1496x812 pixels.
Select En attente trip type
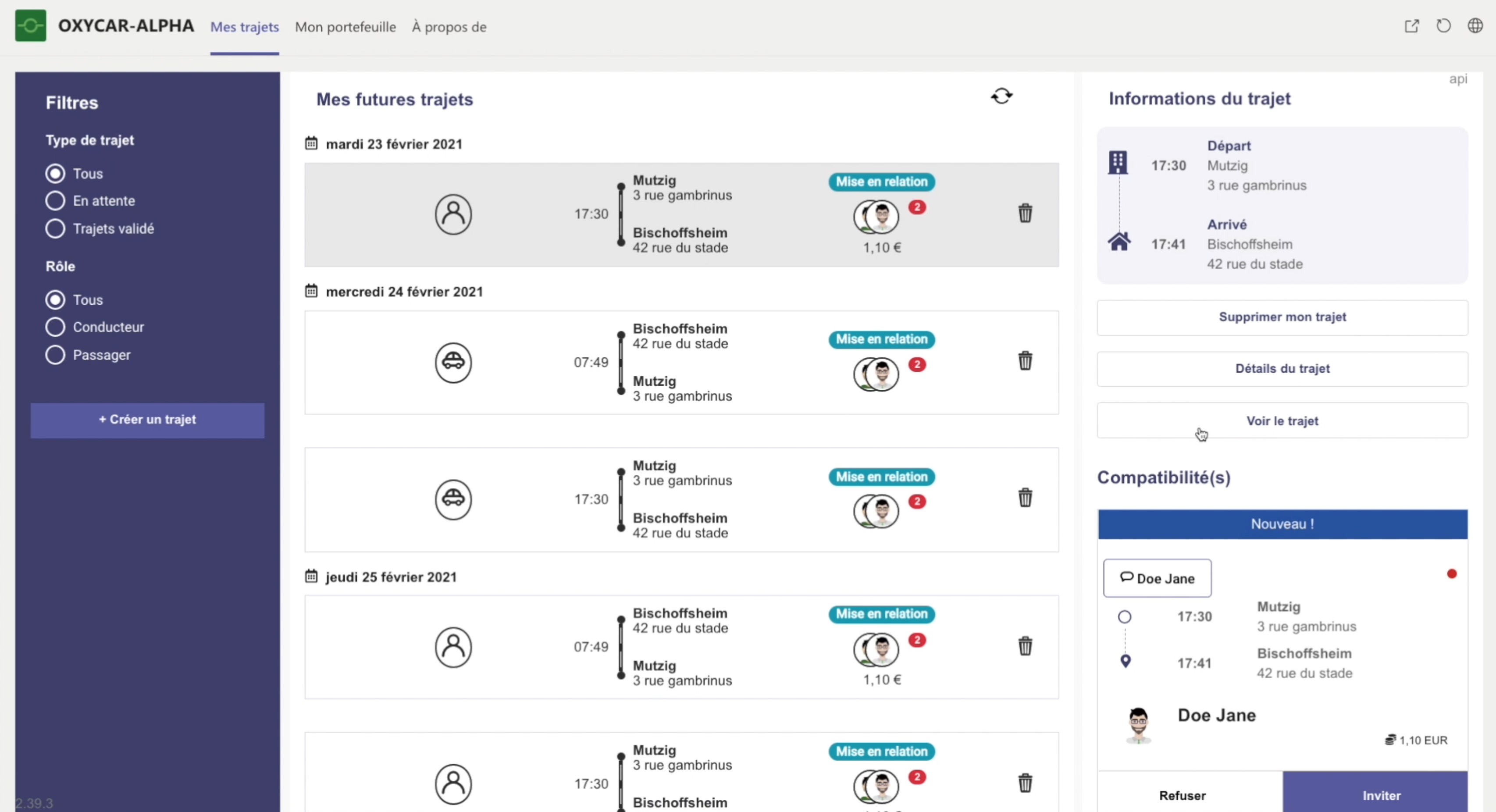tap(55, 201)
